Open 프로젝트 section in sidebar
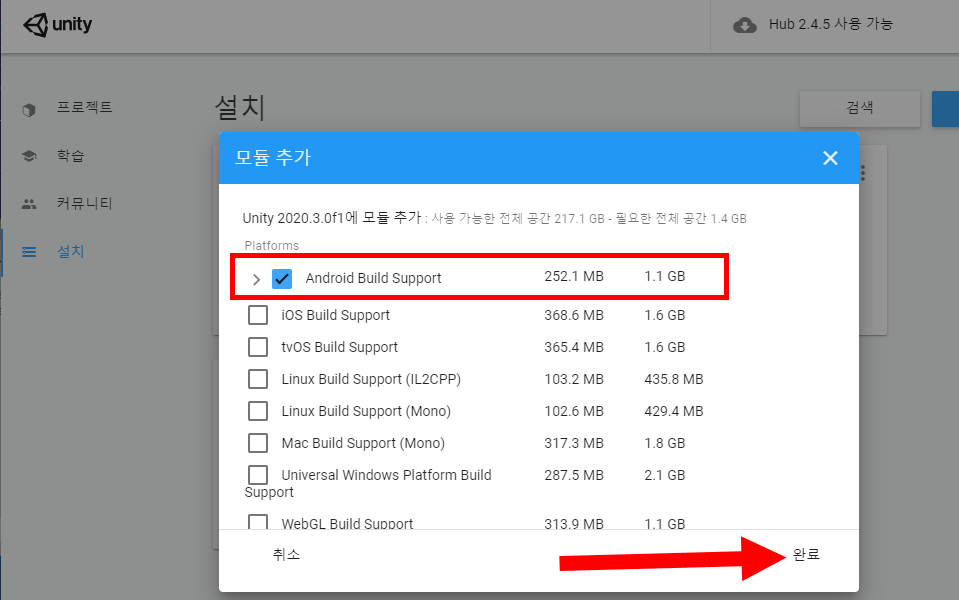 [x=84, y=108]
